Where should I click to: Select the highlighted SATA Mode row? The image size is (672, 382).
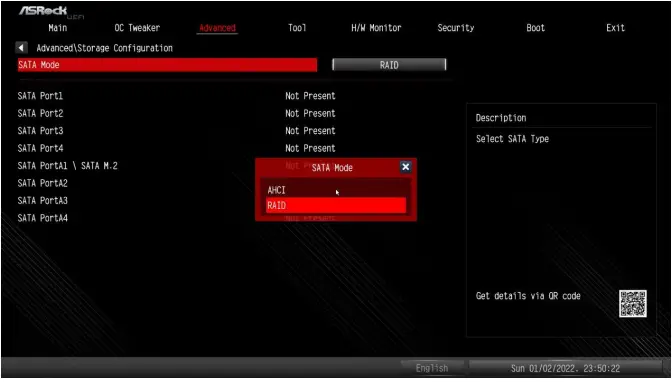tap(167, 65)
